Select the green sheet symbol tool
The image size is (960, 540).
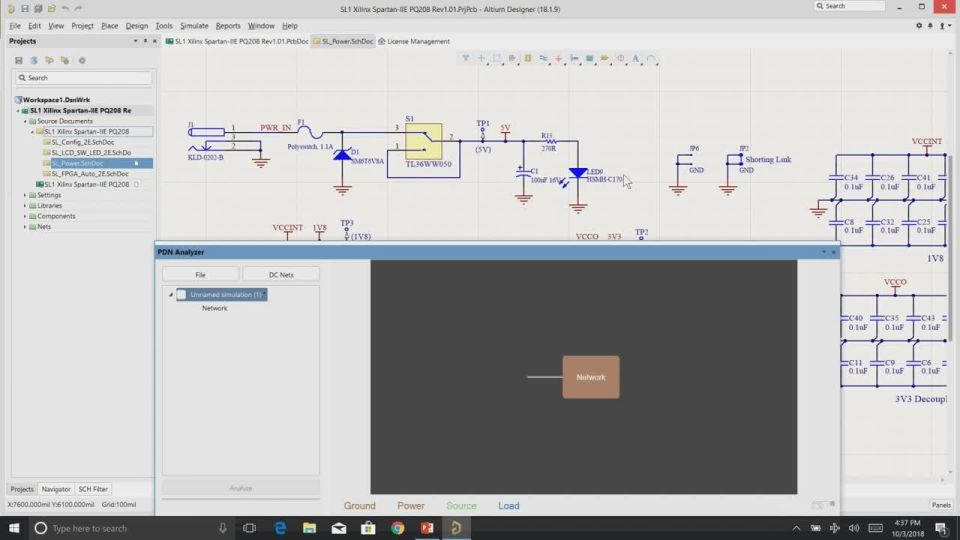click(590, 58)
